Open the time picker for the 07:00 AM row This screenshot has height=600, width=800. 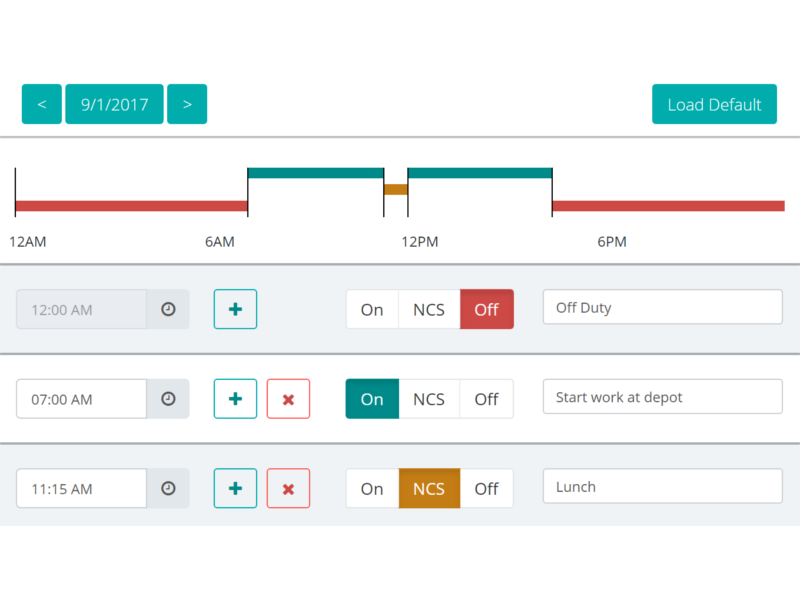pyautogui.click(x=168, y=399)
